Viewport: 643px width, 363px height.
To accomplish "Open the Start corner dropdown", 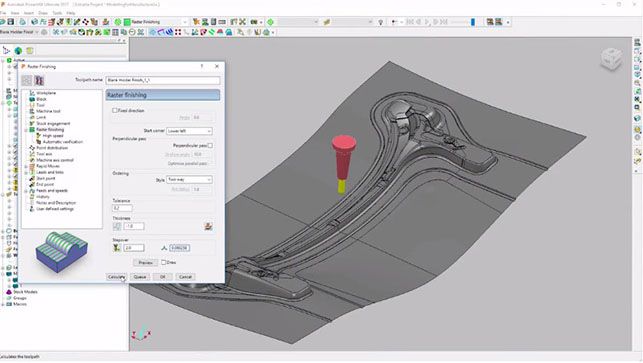I will click(189, 131).
